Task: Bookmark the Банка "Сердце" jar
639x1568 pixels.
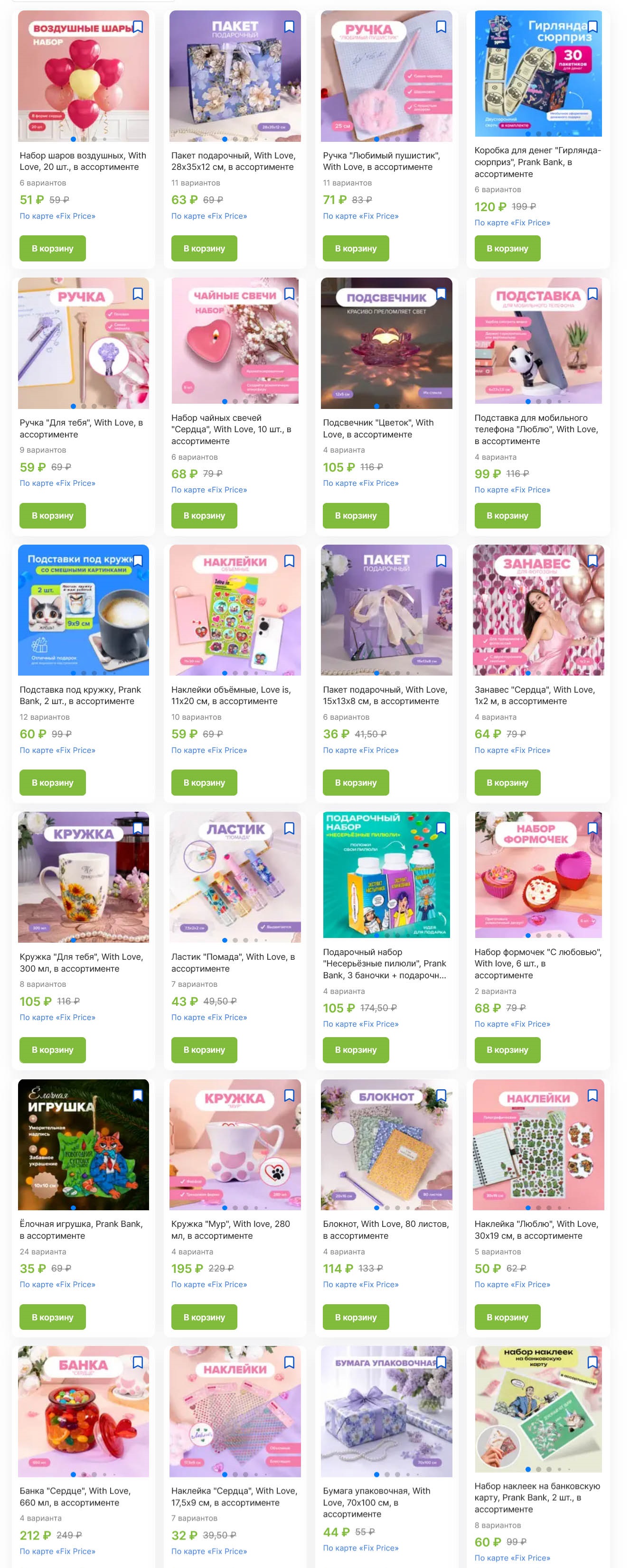Action: click(x=138, y=1362)
